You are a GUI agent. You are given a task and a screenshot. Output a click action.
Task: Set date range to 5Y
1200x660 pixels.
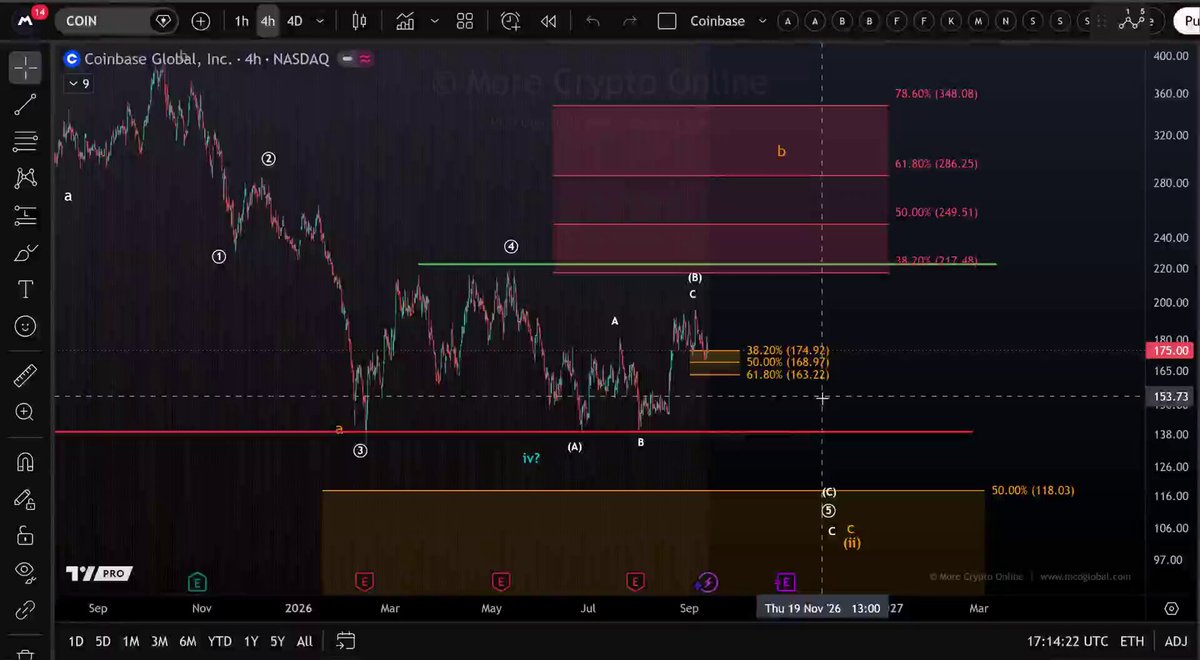click(276, 641)
